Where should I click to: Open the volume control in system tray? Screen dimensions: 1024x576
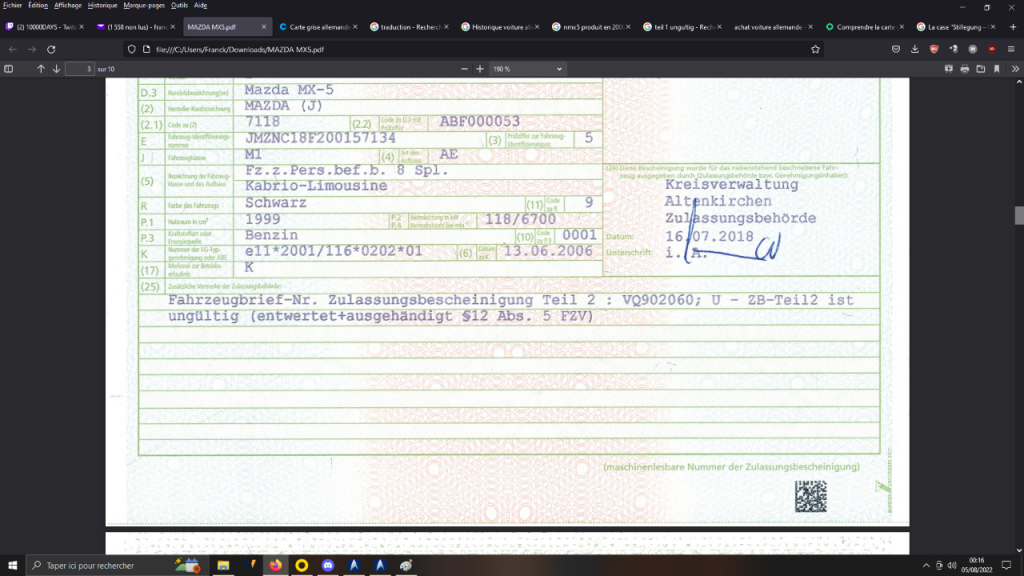pyautogui.click(x=952, y=566)
